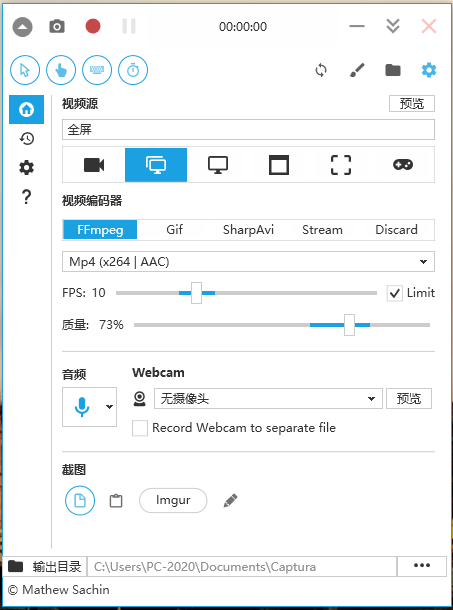Open recent recordings history tab
The height and width of the screenshot is (610, 453).
tap(26, 138)
